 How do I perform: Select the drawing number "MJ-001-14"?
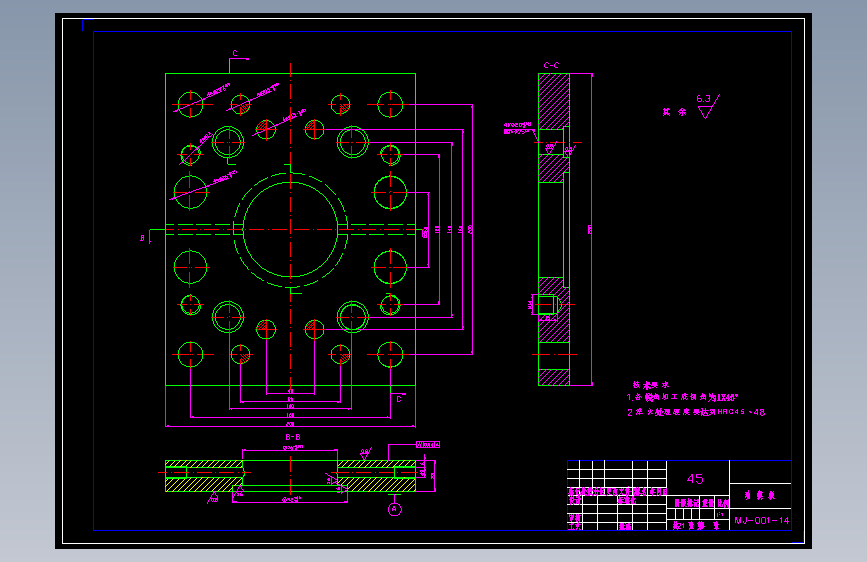[761, 521]
